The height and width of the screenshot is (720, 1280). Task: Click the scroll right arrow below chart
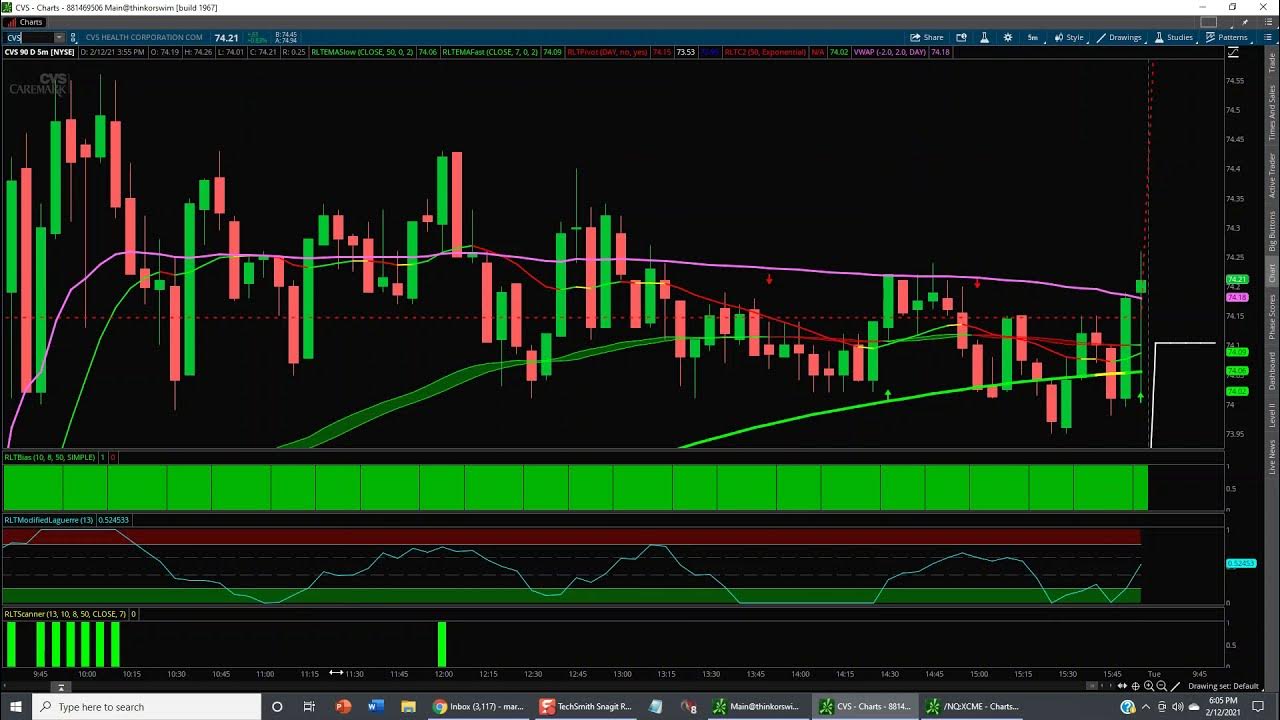coord(1111,686)
